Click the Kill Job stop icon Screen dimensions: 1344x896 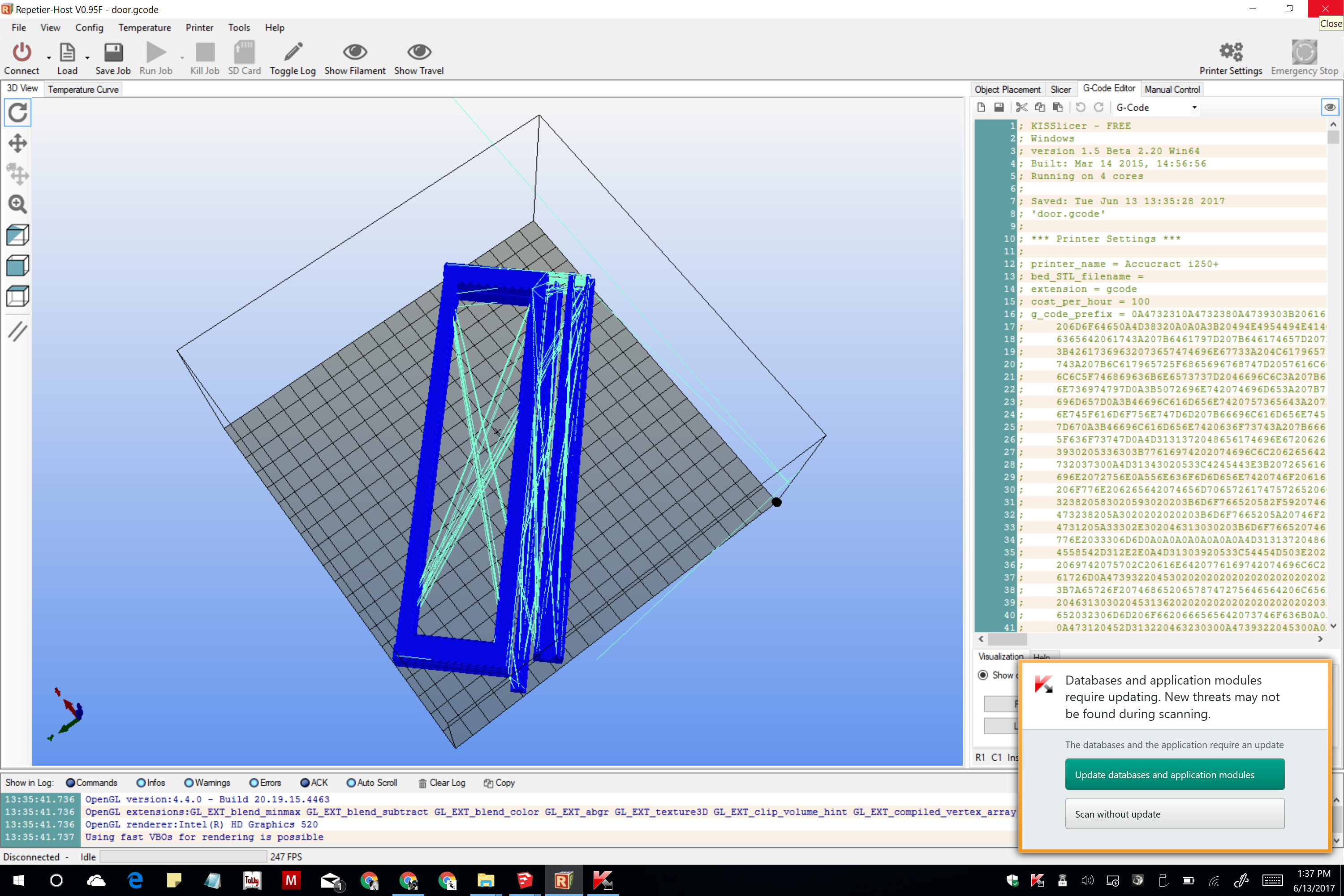pos(205,52)
